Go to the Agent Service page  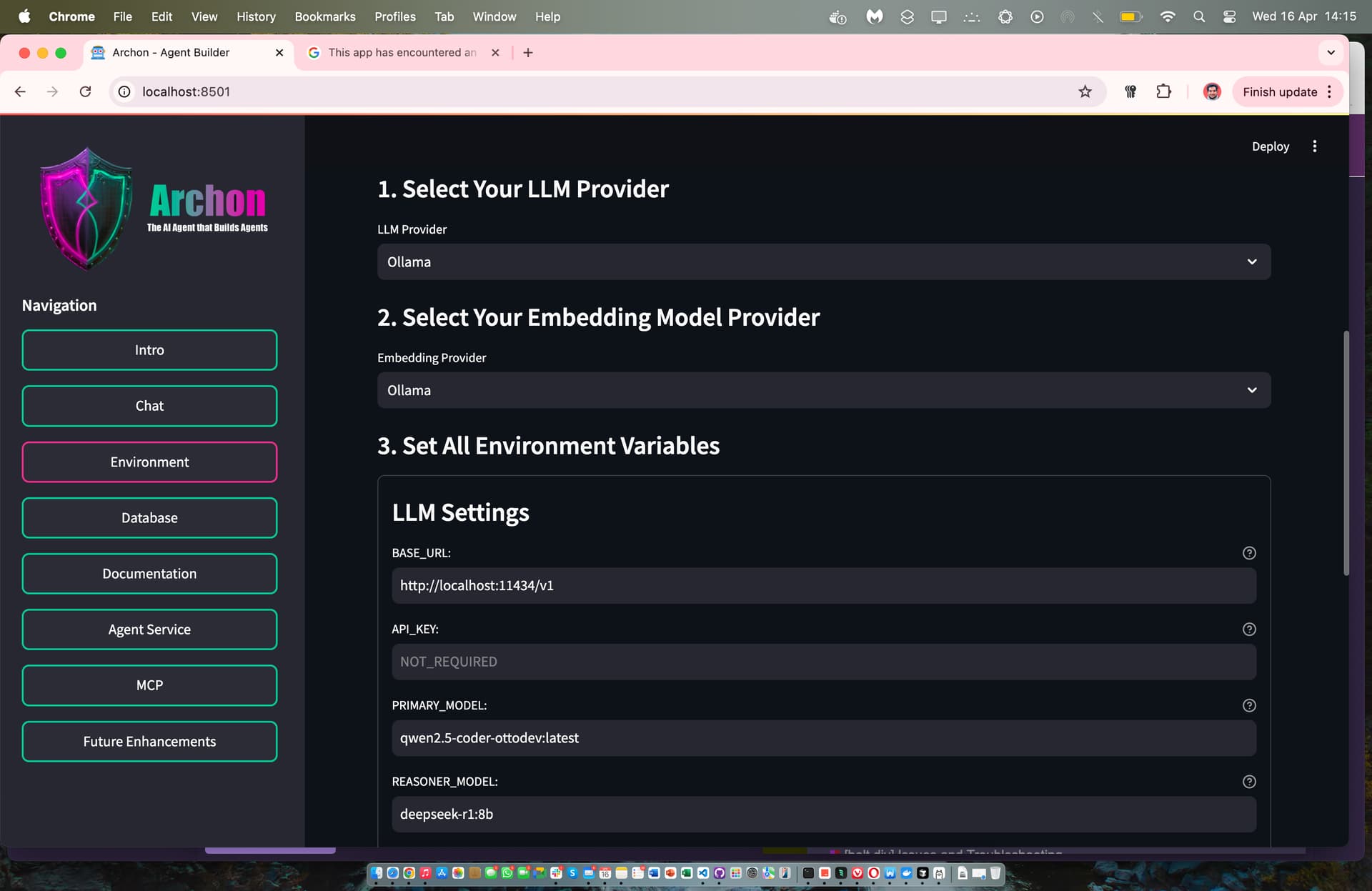pyautogui.click(x=149, y=629)
